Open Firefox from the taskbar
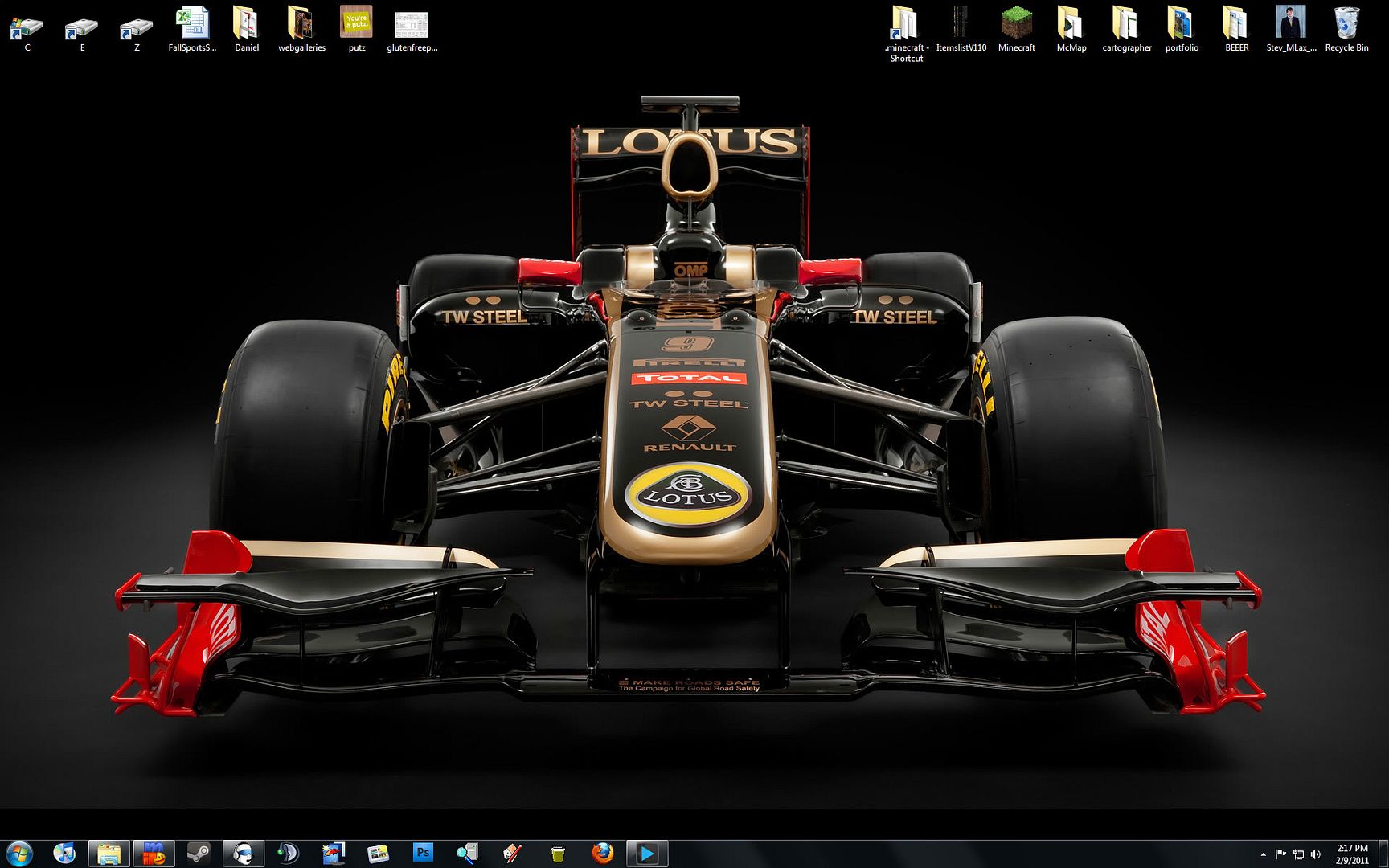Viewport: 1389px width, 868px height. click(x=602, y=853)
